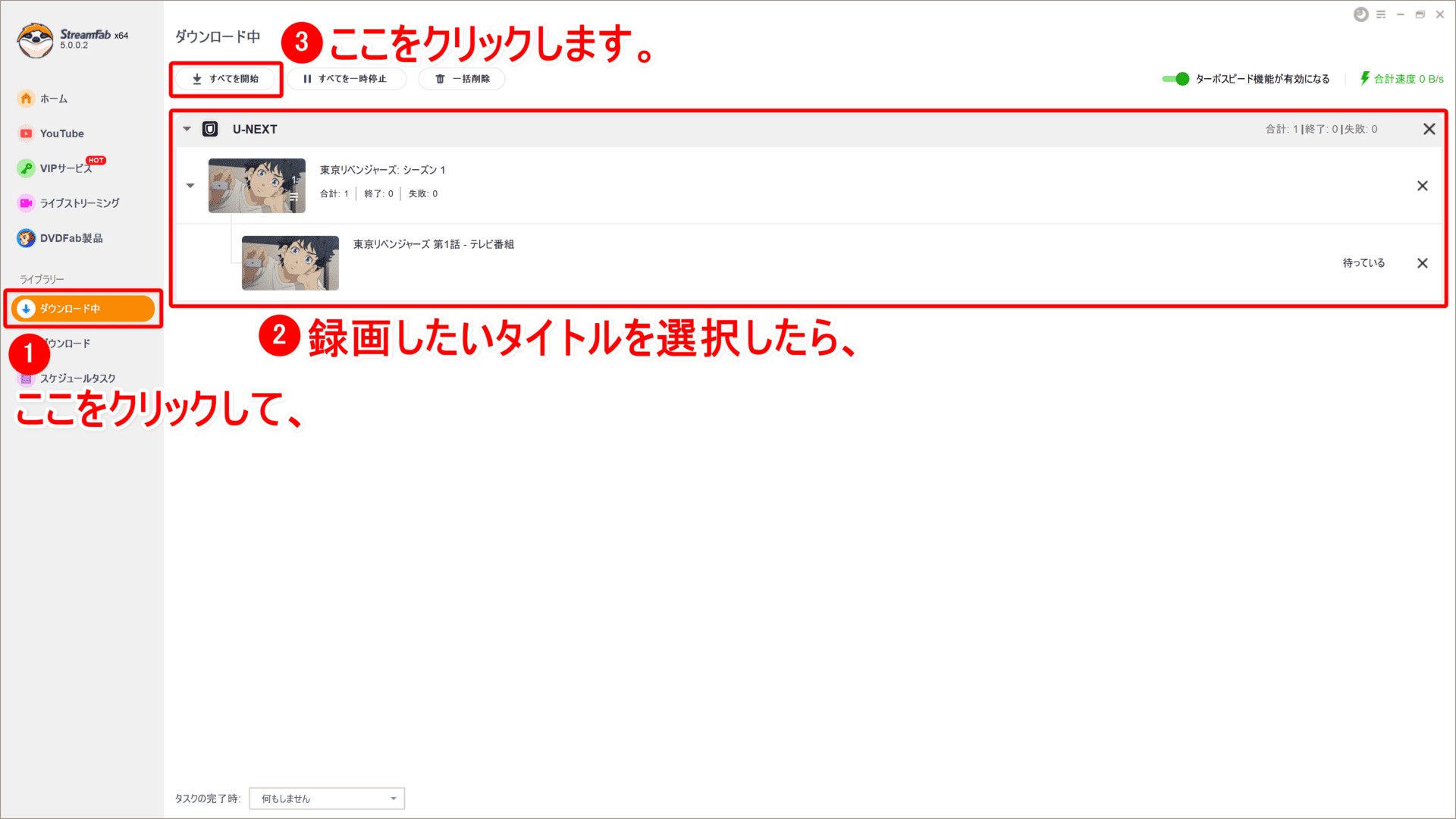The image size is (1456, 819).
Task: Minimize the StreamFab window
Action: click(1401, 14)
